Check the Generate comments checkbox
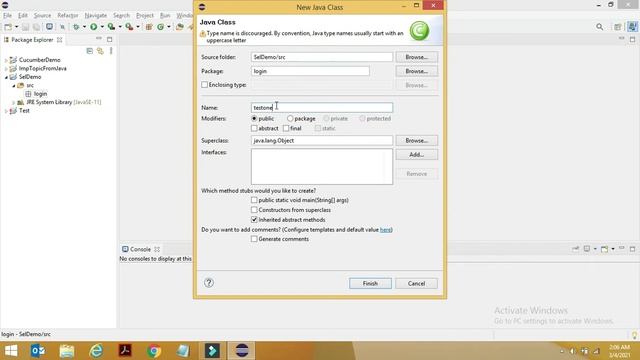The width and height of the screenshot is (640, 360). pos(254,239)
